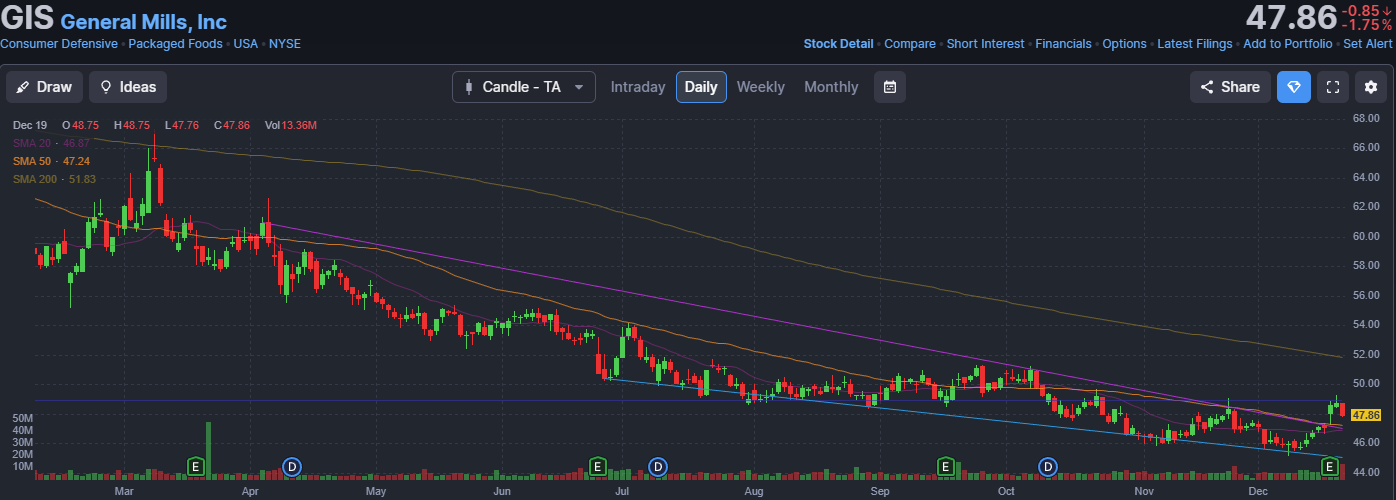Switch to Intraday timeframe
This screenshot has width=1396, height=500.
click(638, 87)
